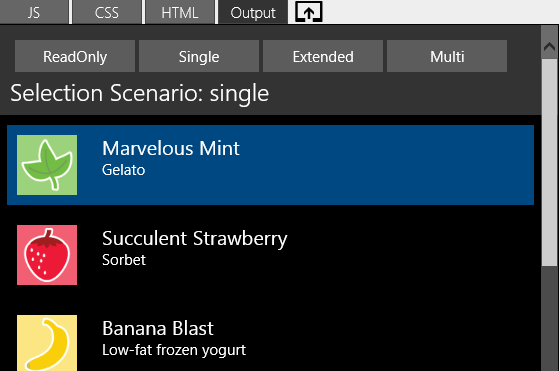This screenshot has width=560, height=371.
Task: Select the Marvelous Mint list item
Action: [x=270, y=165]
